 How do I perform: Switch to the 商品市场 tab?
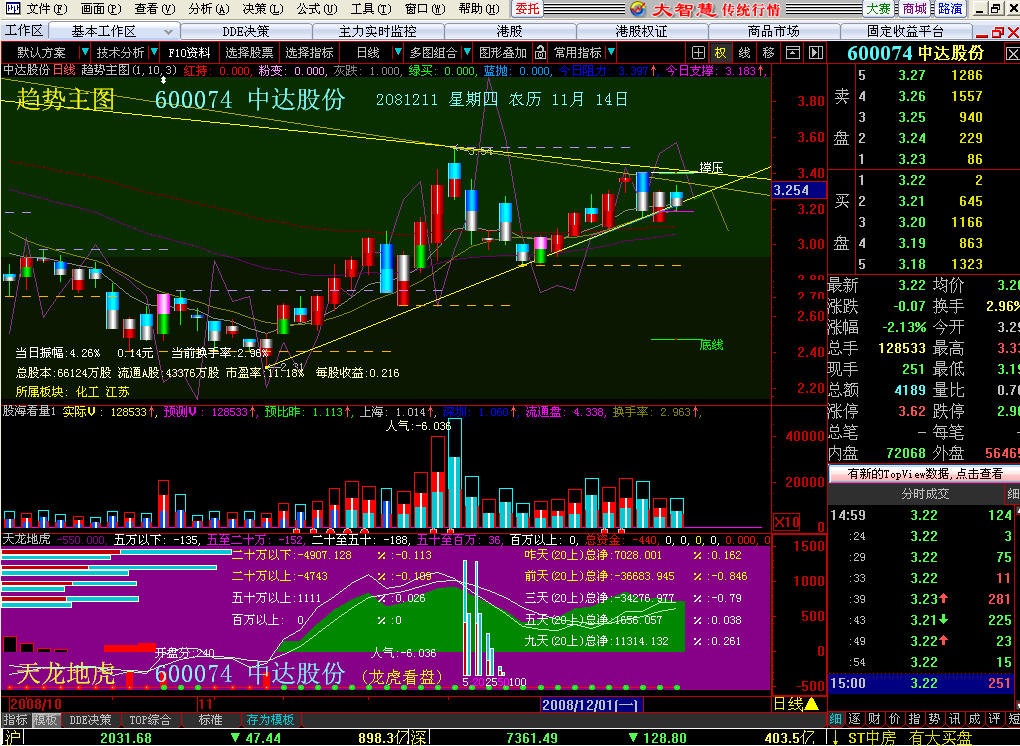(774, 31)
